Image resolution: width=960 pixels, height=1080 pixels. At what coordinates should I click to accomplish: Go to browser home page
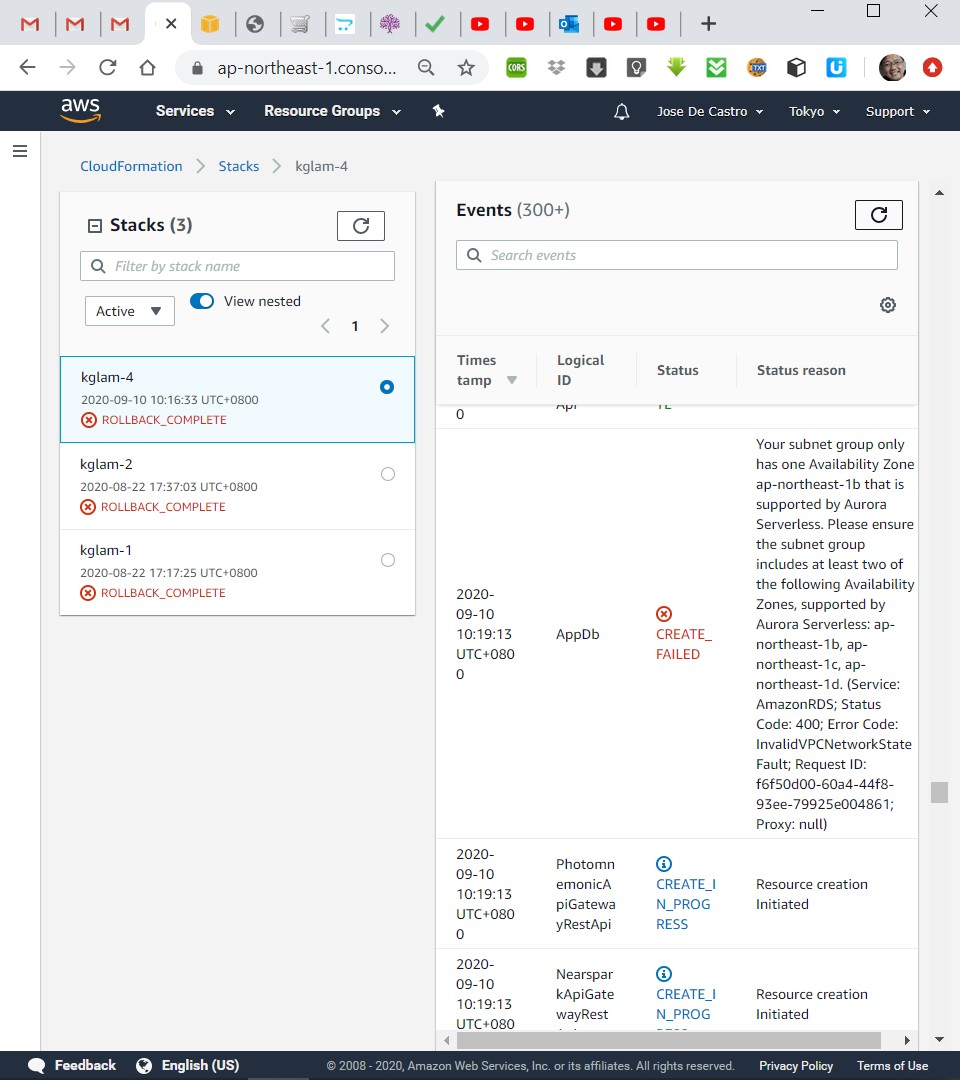tap(147, 68)
